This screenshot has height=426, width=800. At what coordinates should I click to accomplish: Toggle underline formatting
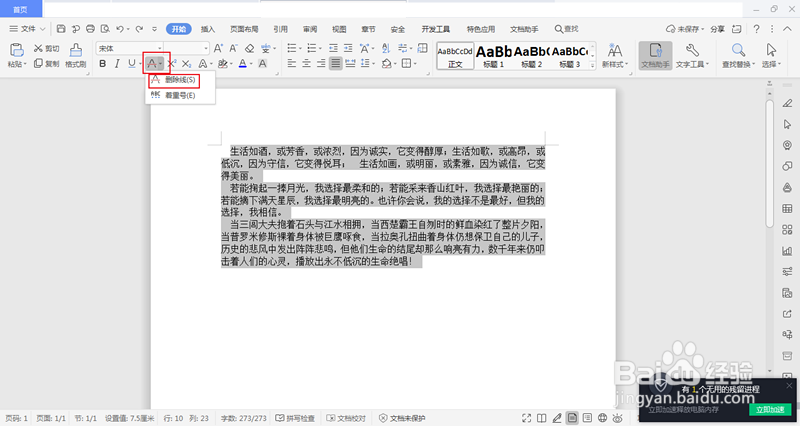pyautogui.click(x=132, y=64)
